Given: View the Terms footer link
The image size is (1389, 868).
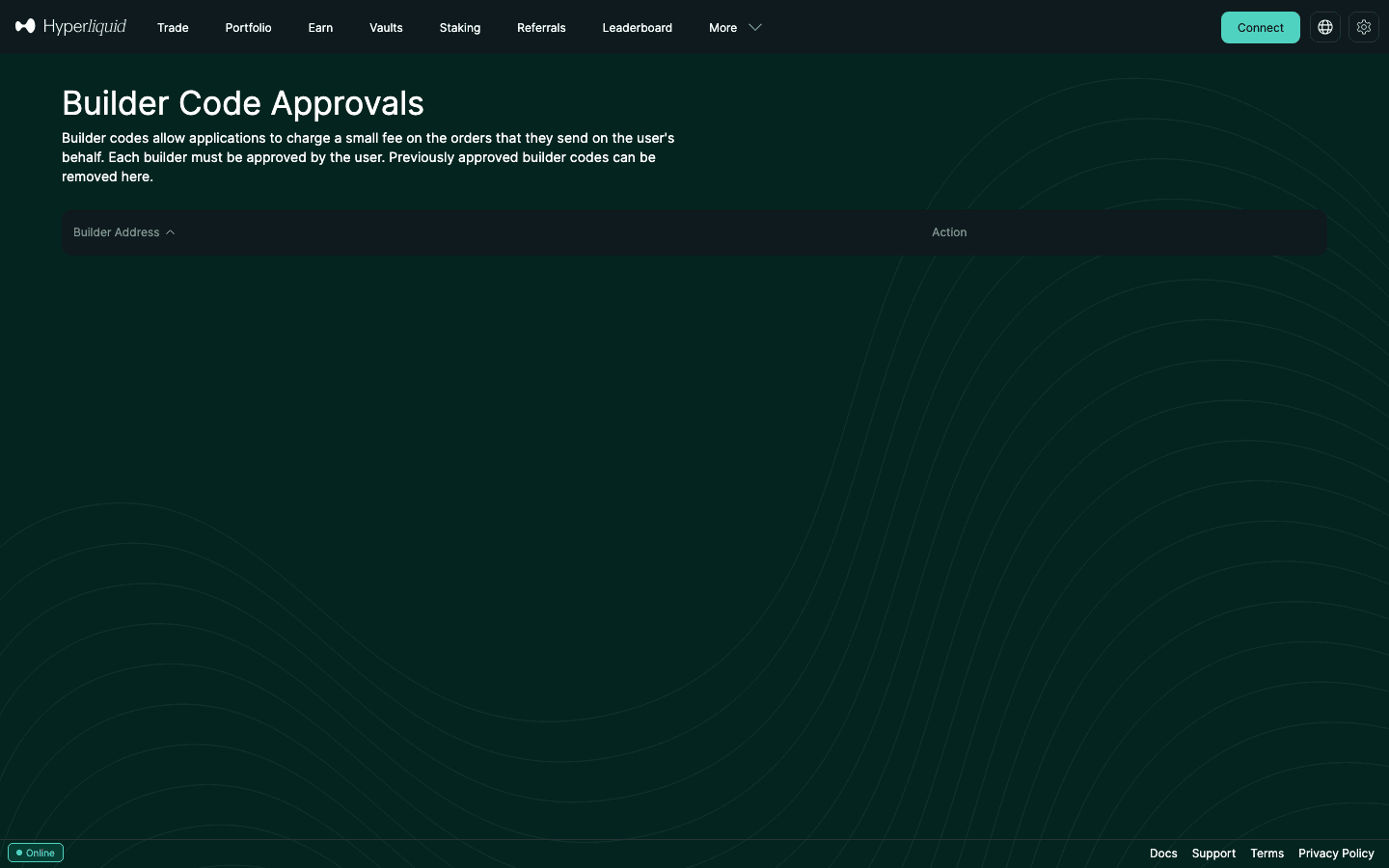Looking at the screenshot, I should (x=1266, y=854).
